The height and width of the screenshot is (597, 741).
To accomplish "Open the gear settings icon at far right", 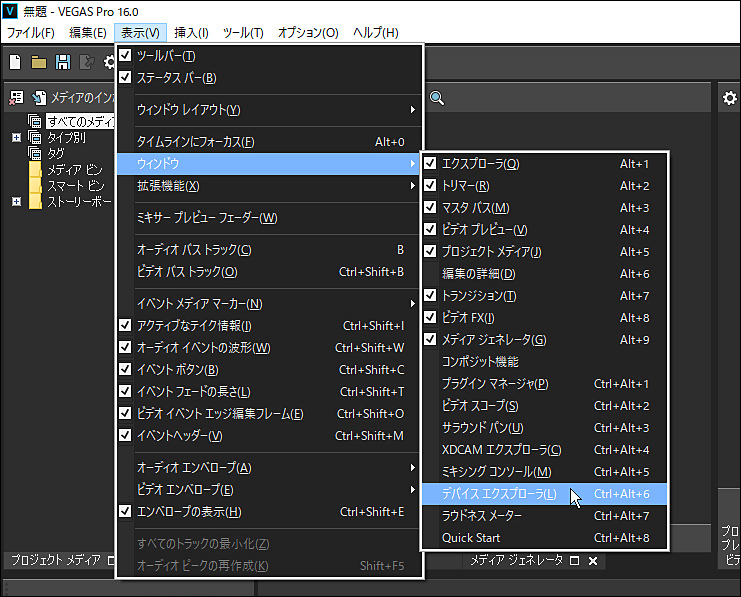I will (x=730, y=98).
